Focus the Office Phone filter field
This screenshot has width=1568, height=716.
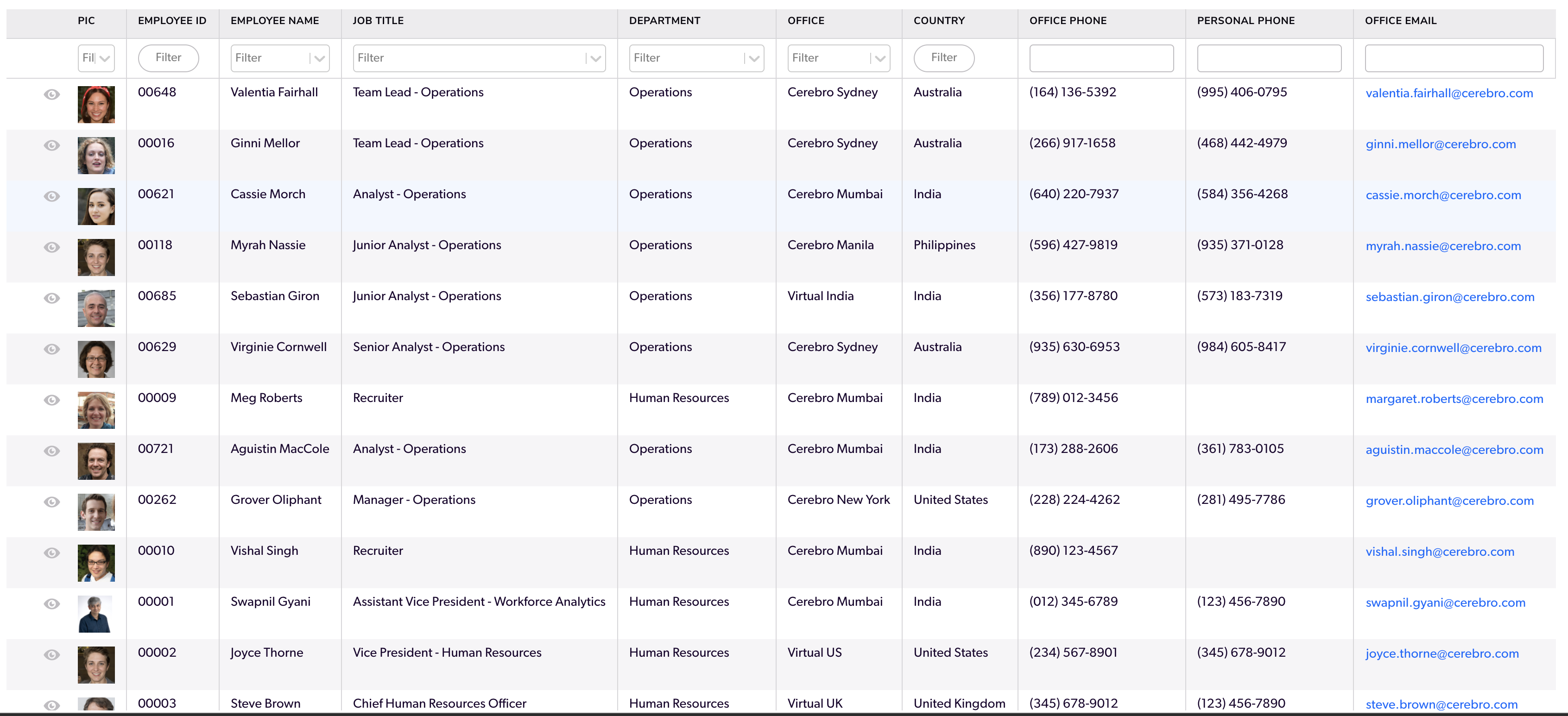[1100, 58]
